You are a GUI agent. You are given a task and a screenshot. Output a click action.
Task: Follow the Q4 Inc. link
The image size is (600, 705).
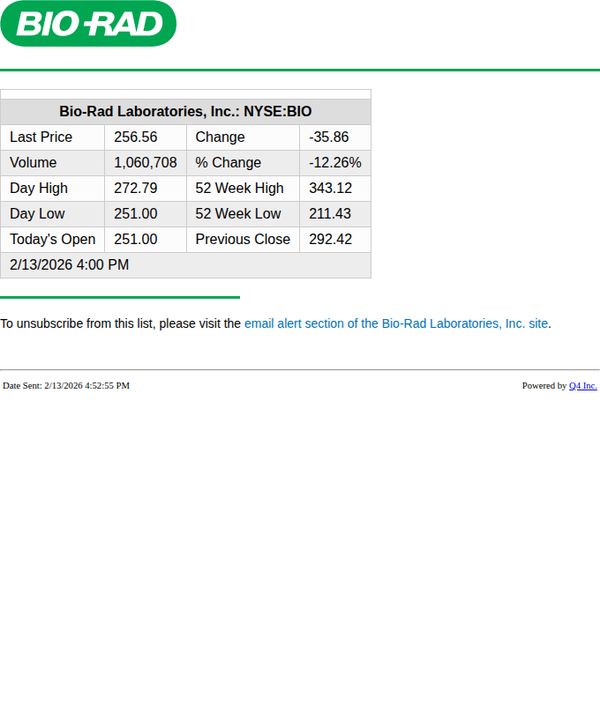click(x=583, y=386)
